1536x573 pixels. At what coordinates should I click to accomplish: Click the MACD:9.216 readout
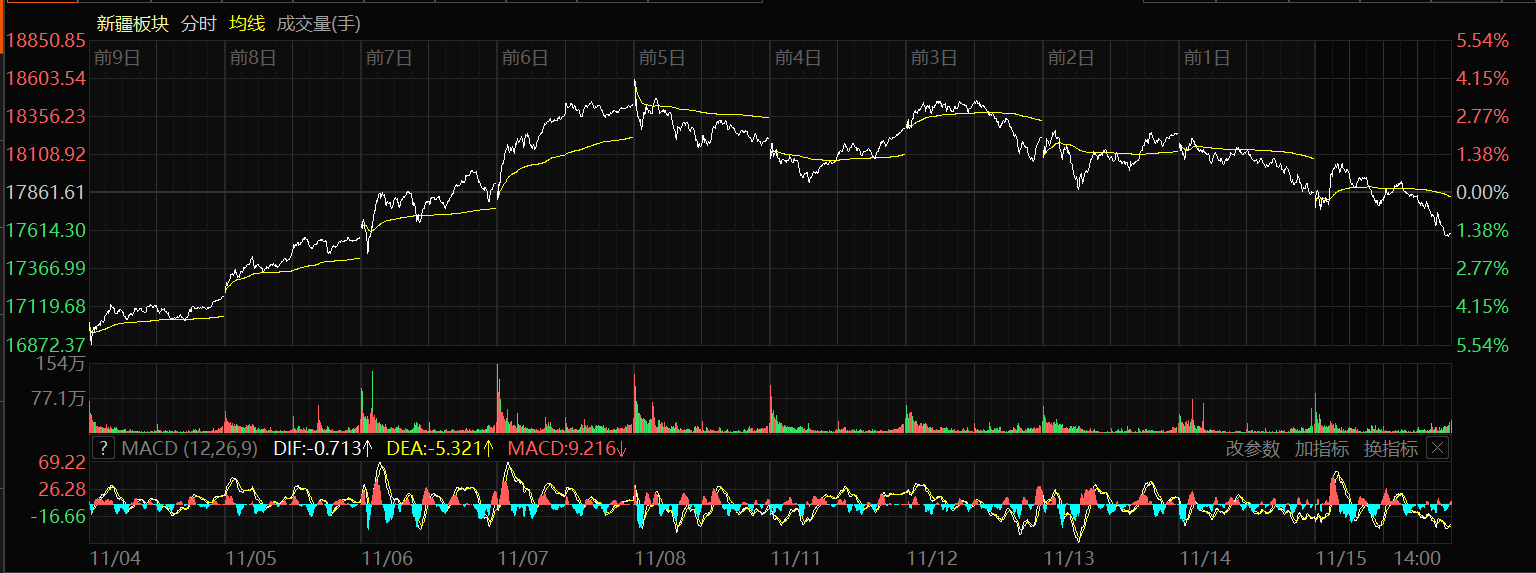568,448
